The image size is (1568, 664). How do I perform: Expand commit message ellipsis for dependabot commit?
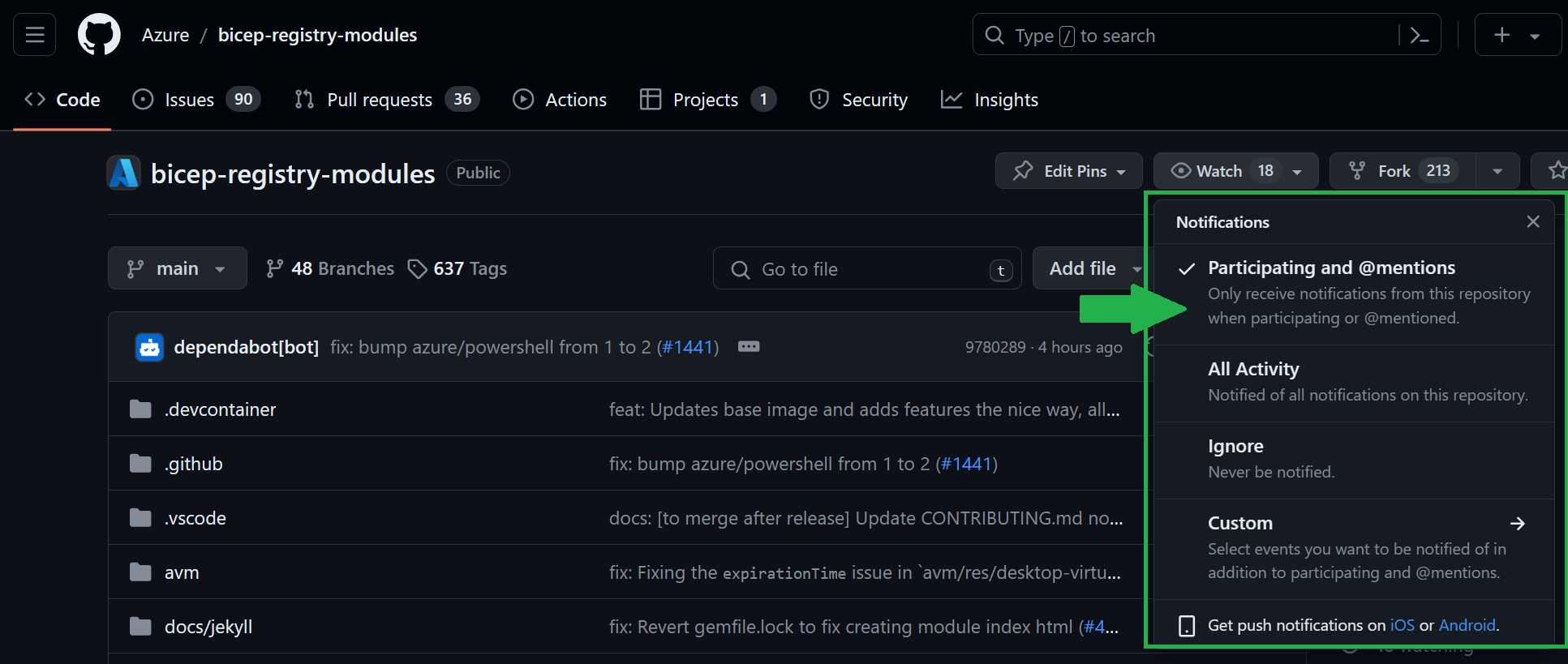[x=749, y=347]
